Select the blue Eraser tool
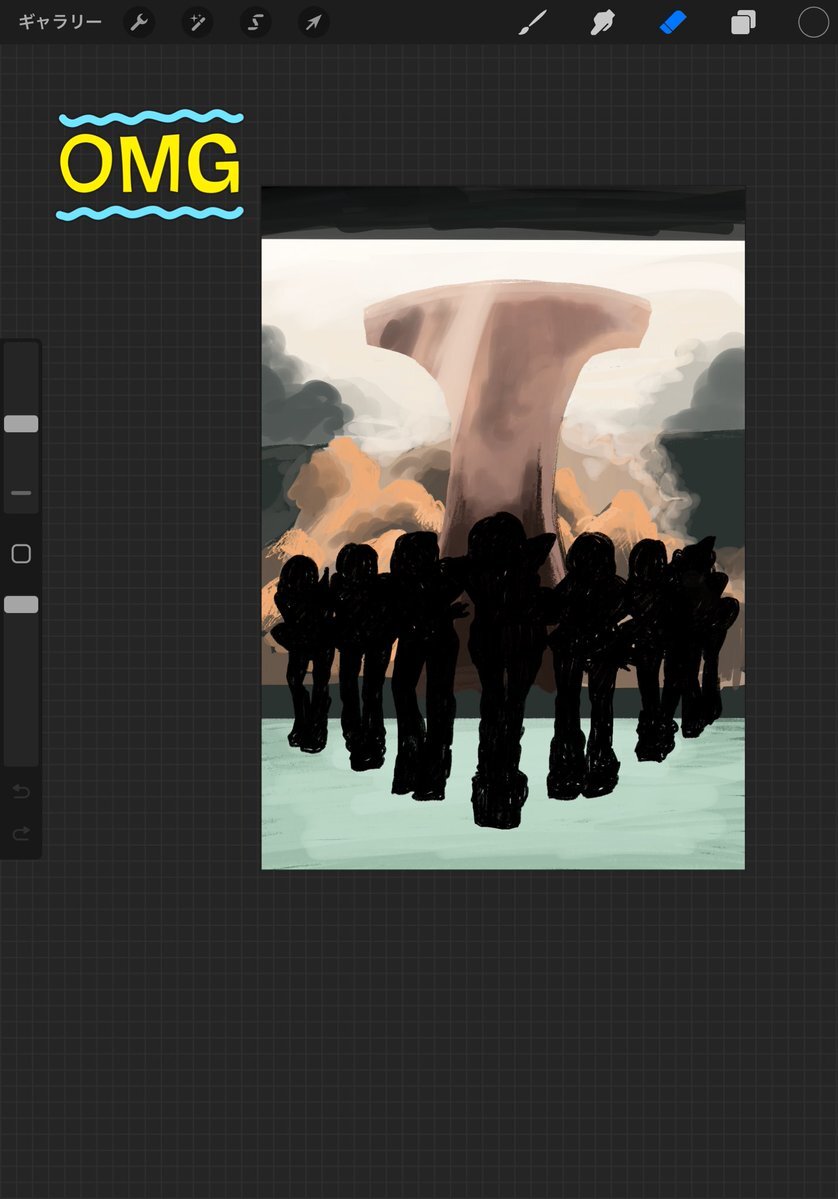This screenshot has height=1199, width=838. coord(673,23)
